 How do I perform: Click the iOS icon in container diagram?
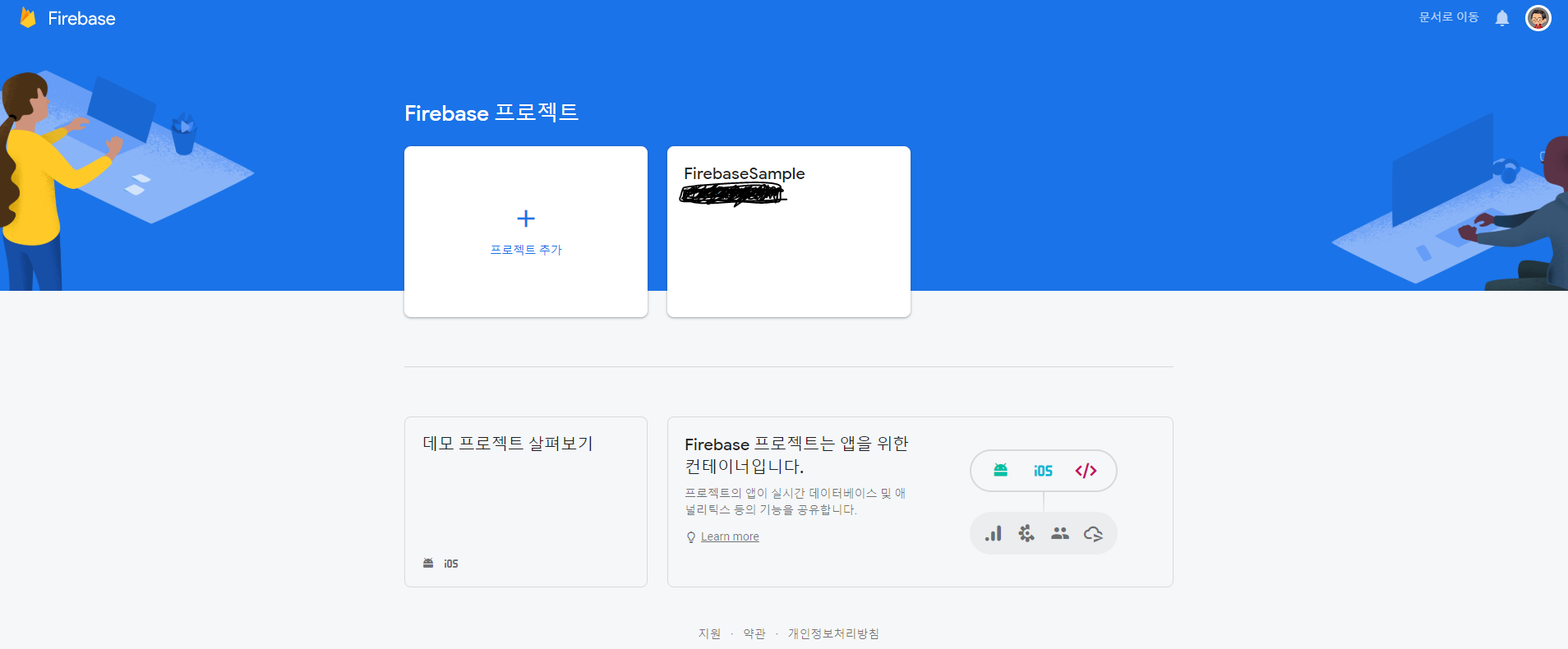point(1043,471)
